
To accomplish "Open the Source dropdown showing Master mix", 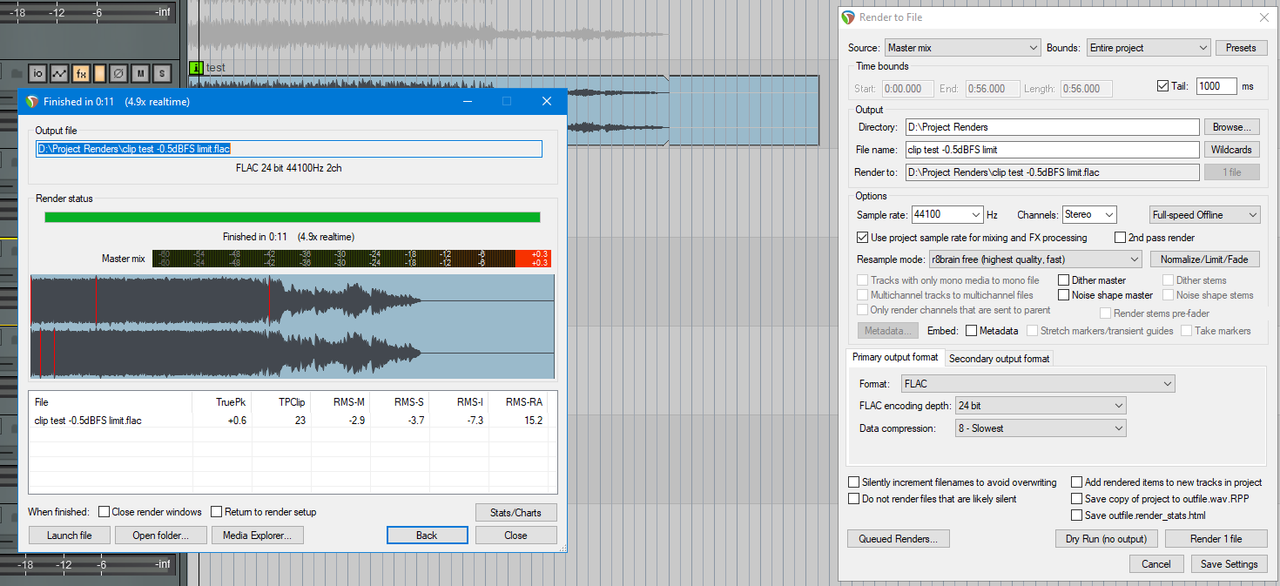I will coord(962,48).
